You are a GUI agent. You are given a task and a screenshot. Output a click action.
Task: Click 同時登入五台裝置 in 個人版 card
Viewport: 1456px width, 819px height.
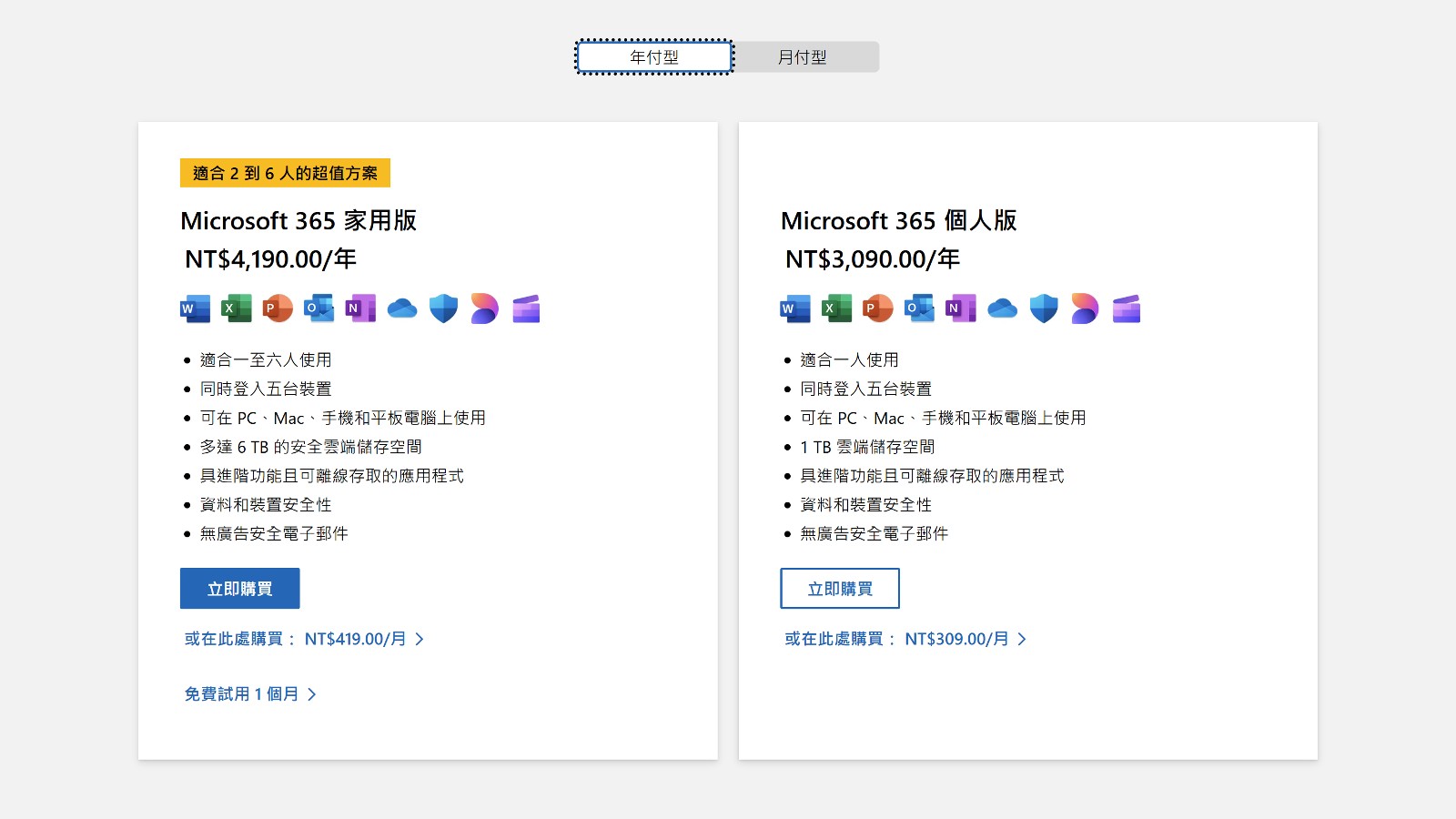click(x=866, y=389)
